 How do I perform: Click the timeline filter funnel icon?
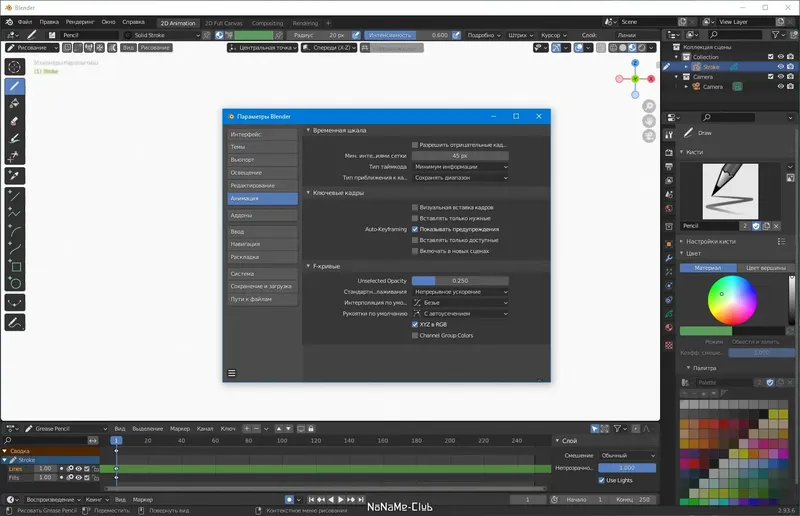(x=617, y=429)
